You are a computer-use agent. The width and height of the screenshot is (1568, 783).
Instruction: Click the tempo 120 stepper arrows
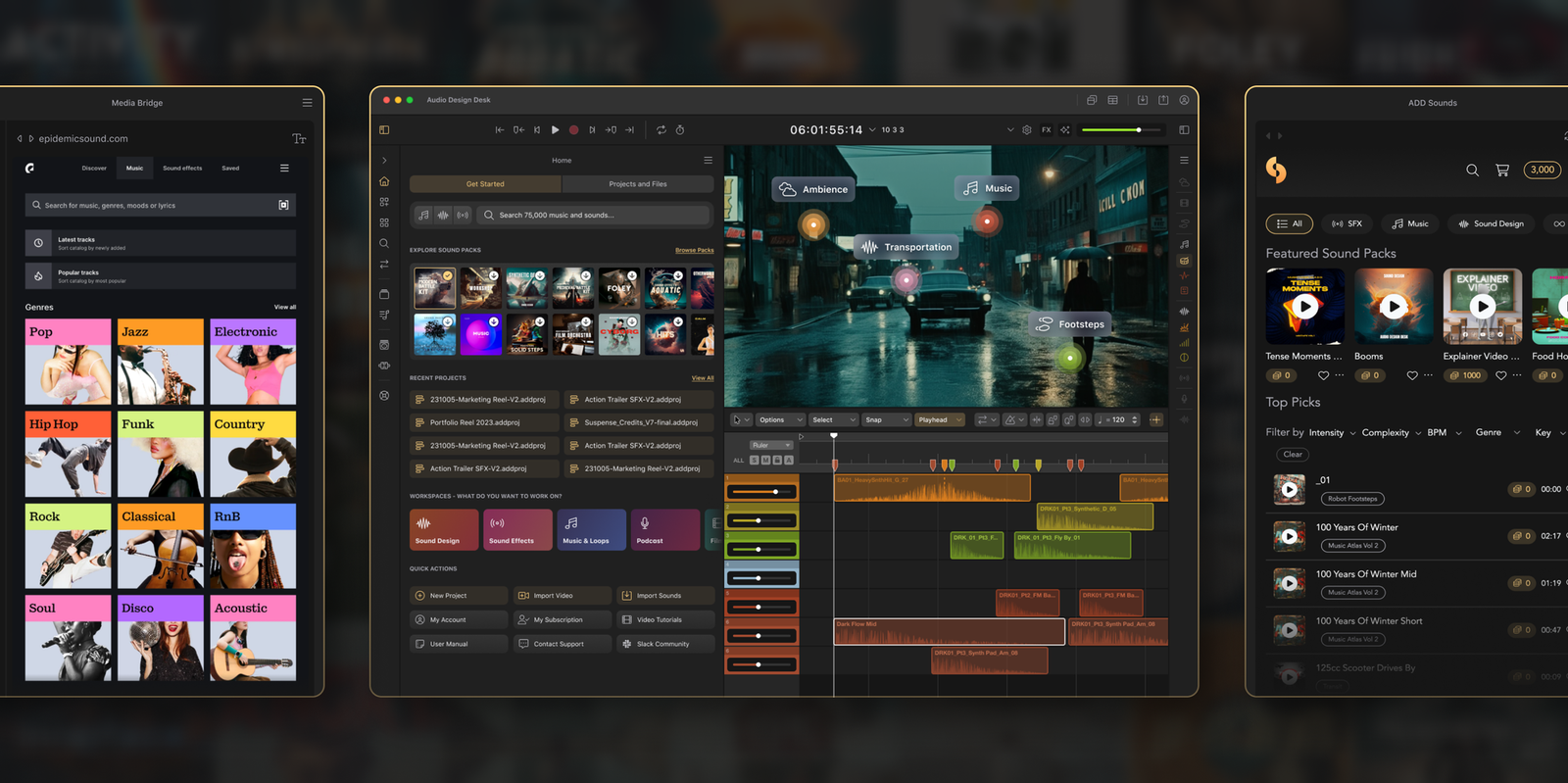[1135, 419]
